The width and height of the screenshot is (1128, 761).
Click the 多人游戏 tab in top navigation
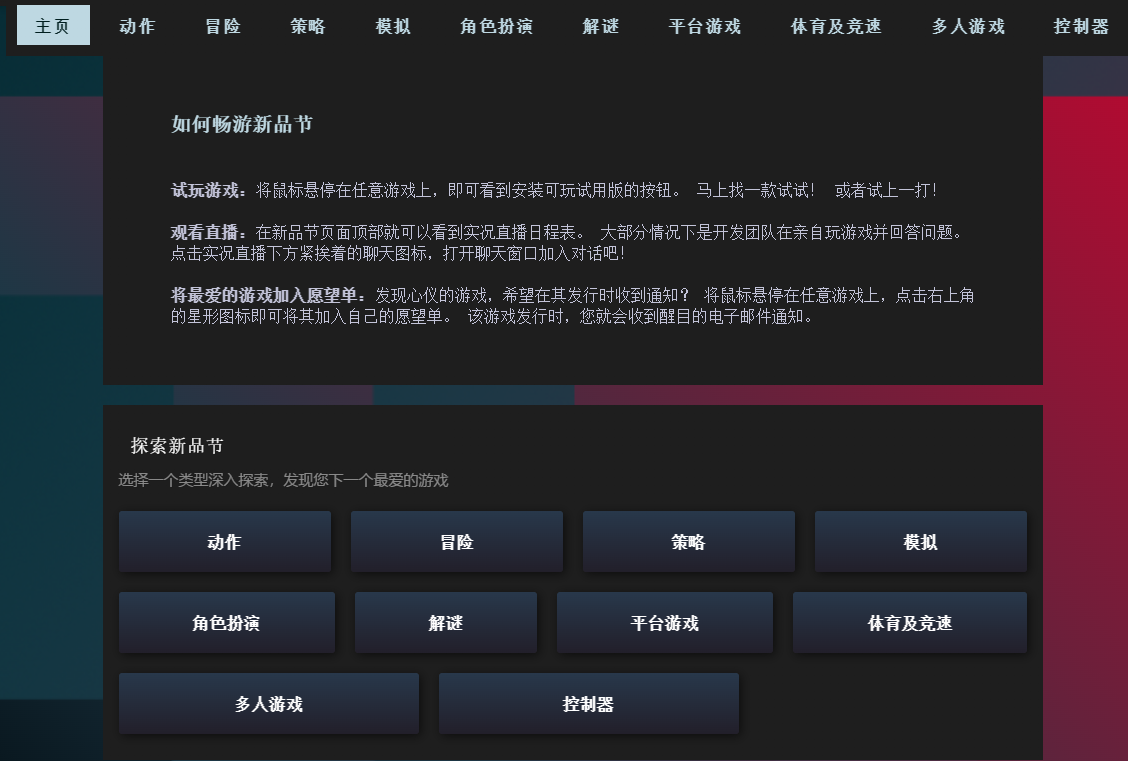pyautogui.click(x=968, y=26)
